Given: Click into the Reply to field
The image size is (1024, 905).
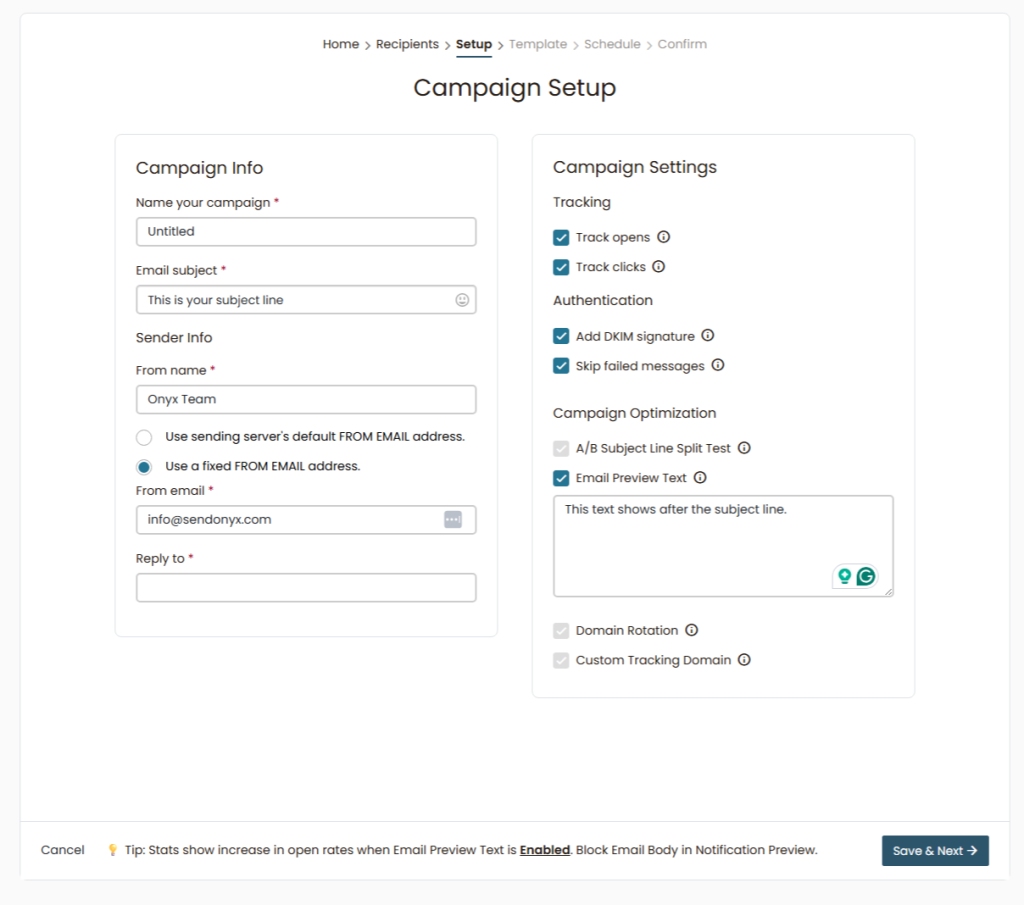Looking at the screenshot, I should point(306,588).
